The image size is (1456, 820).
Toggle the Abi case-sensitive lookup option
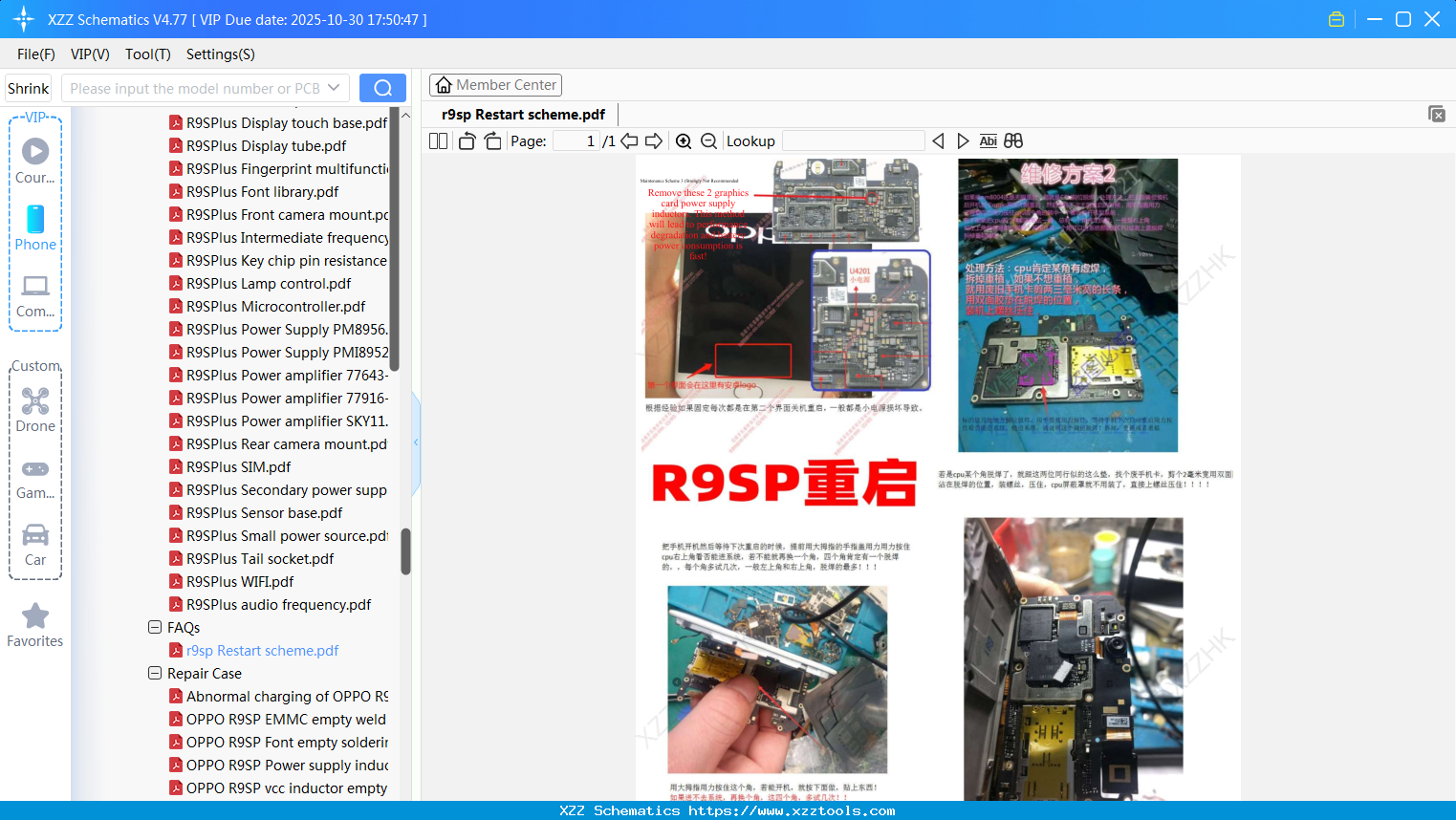coord(988,140)
